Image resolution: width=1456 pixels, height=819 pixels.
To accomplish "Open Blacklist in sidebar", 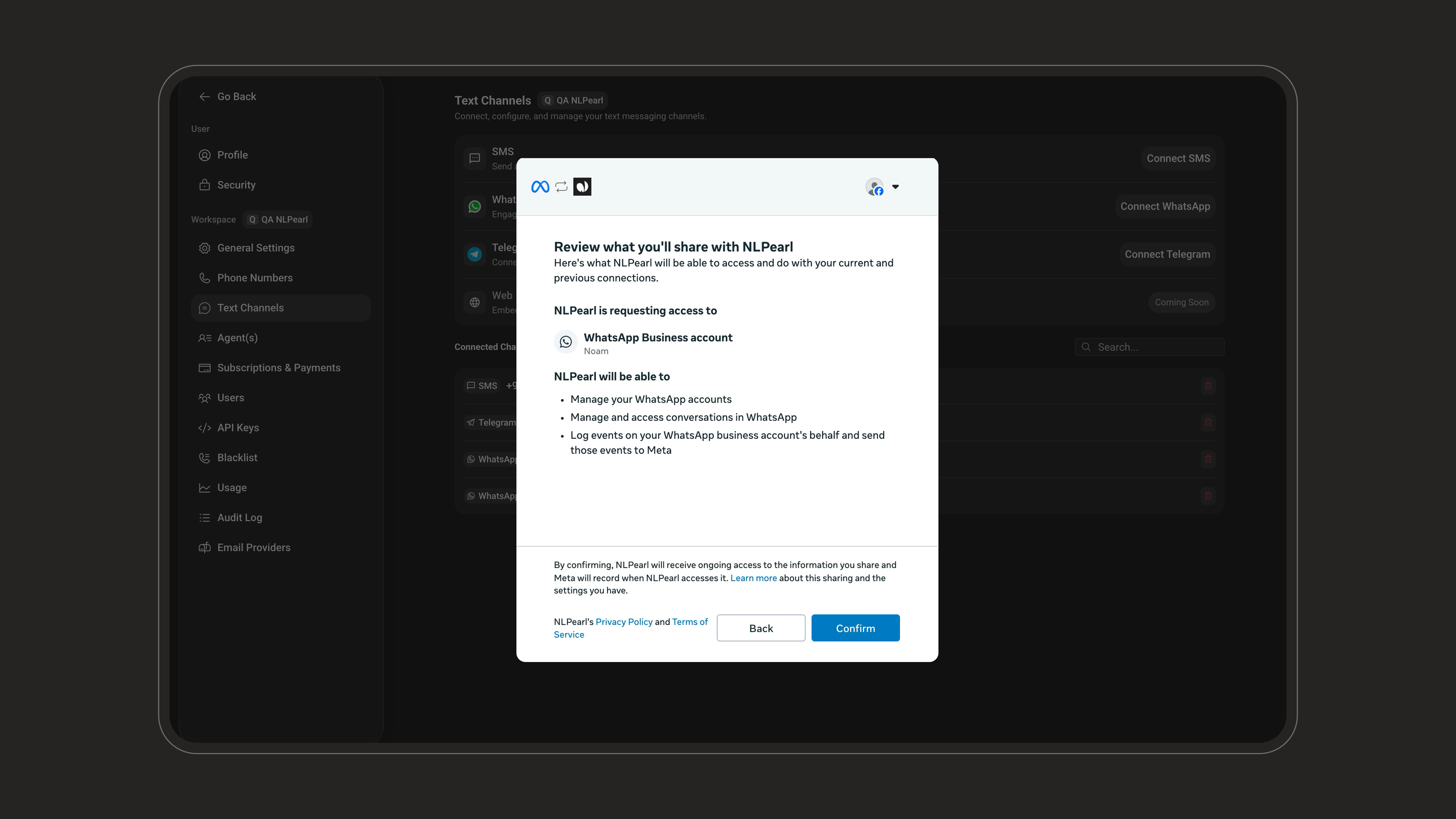I will 280,457.
